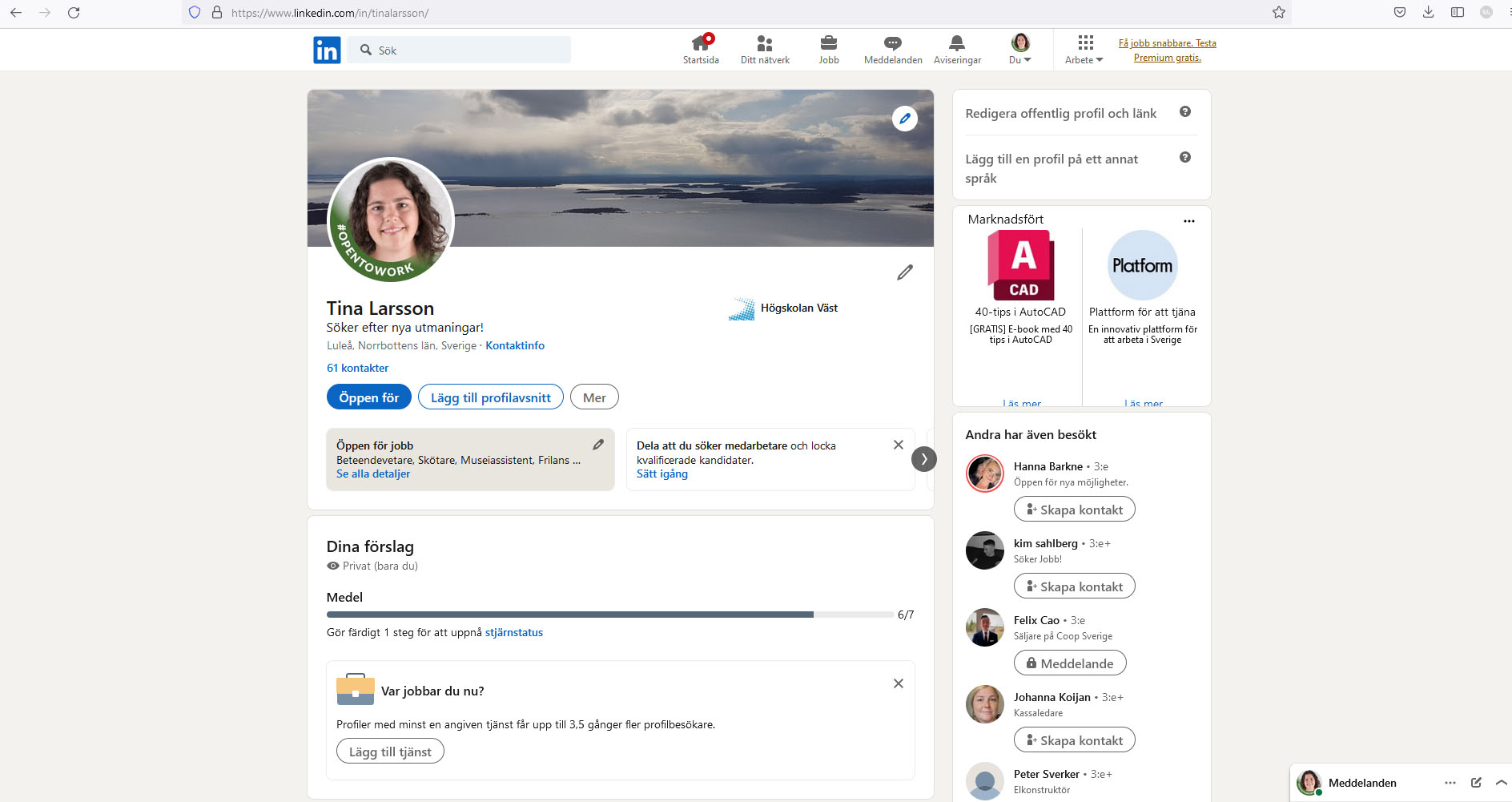This screenshot has width=1512, height=802.
Task: Click the browser address bar URL
Action: (x=330, y=13)
